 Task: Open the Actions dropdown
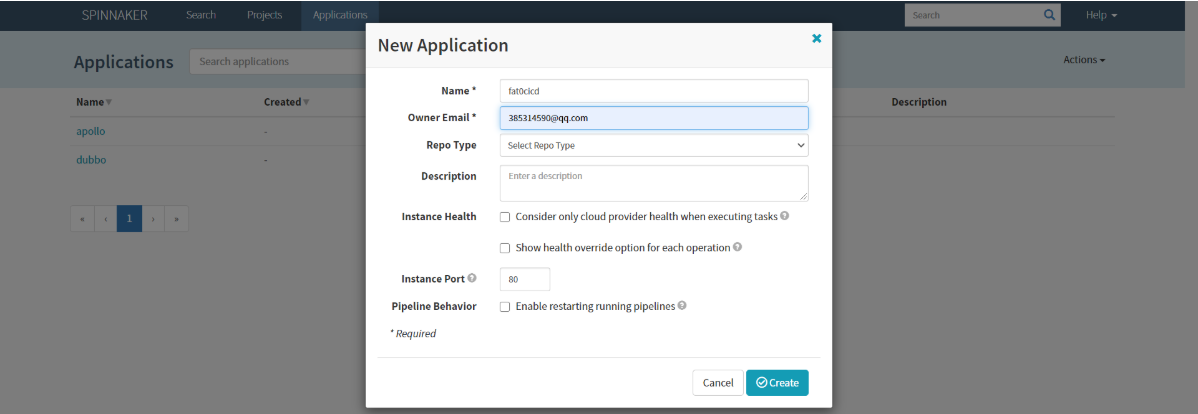click(1084, 60)
